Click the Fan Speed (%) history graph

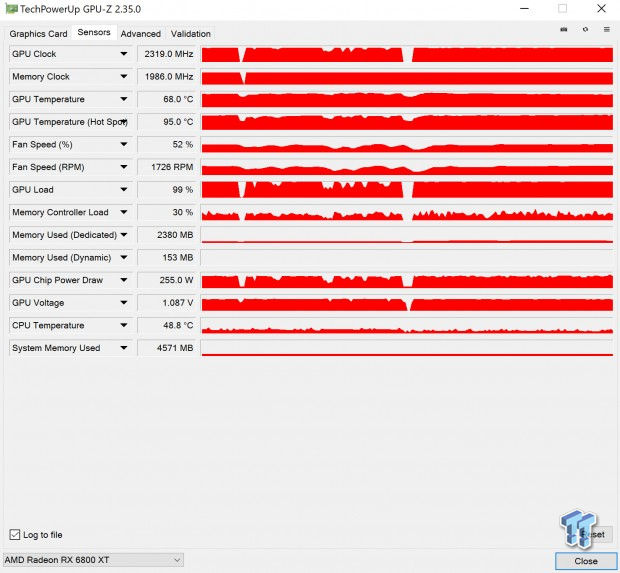(x=407, y=144)
